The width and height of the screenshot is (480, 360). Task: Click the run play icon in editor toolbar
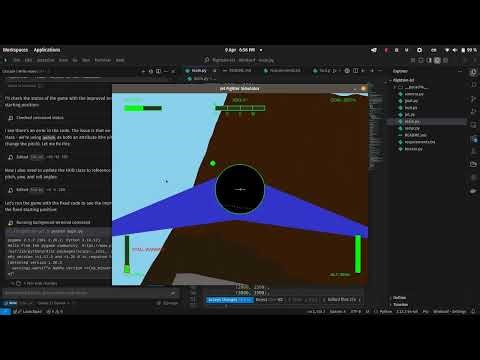334,71
